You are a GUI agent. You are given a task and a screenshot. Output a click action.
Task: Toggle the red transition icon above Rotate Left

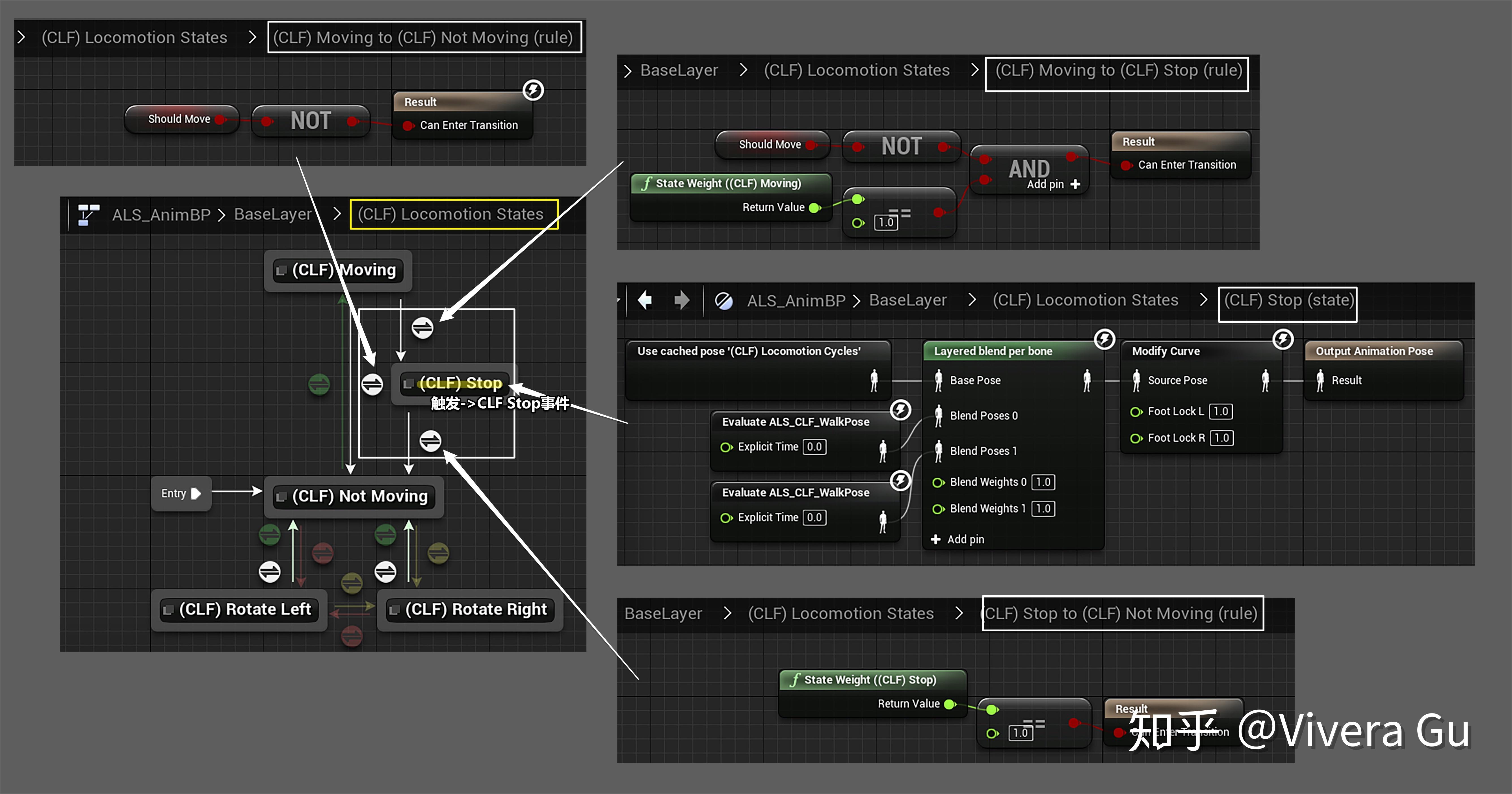click(323, 553)
